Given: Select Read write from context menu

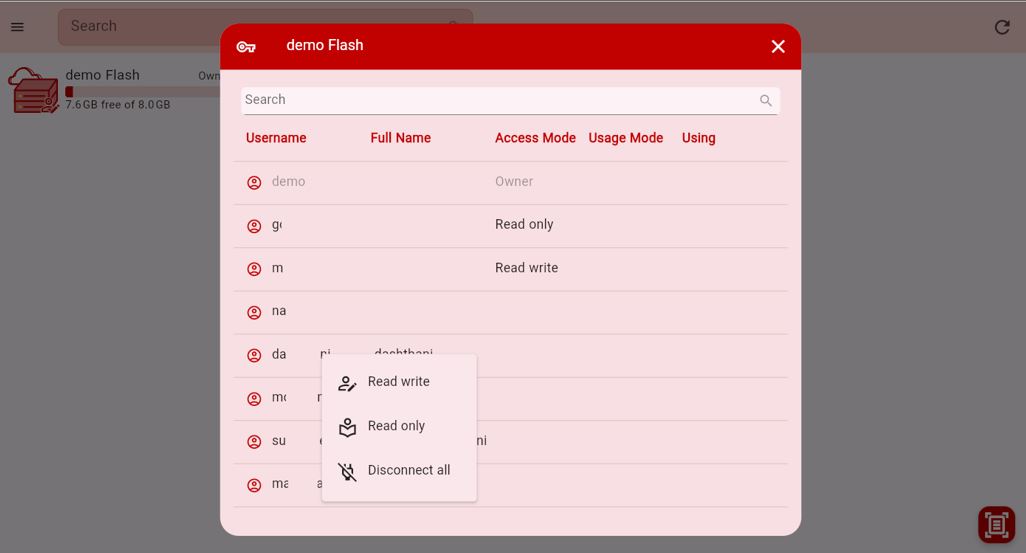Looking at the screenshot, I should (398, 382).
